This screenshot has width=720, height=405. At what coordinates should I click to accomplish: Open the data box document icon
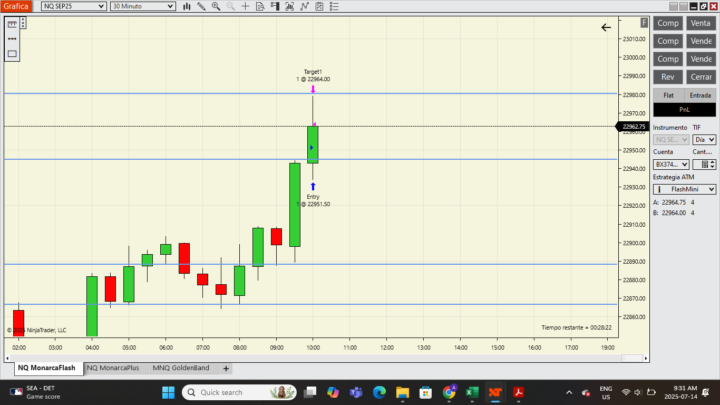pyautogui.click(x=260, y=6)
